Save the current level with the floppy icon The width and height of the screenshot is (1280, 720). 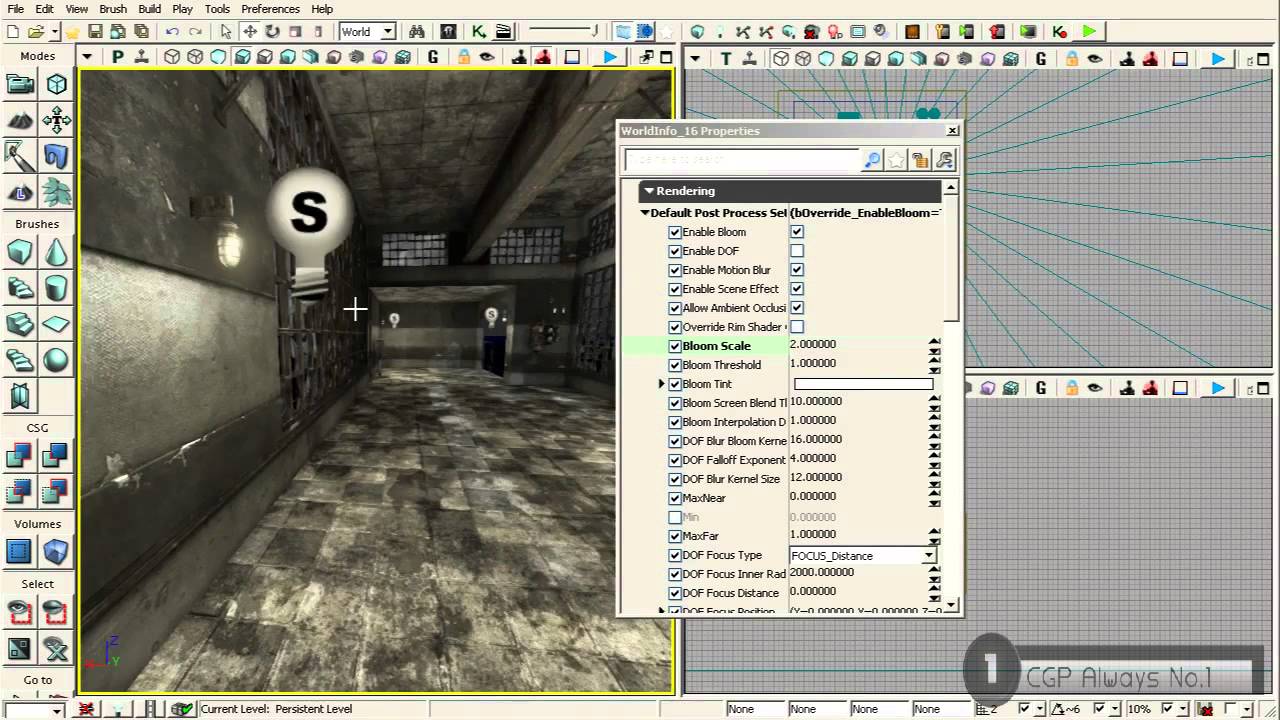coord(95,32)
